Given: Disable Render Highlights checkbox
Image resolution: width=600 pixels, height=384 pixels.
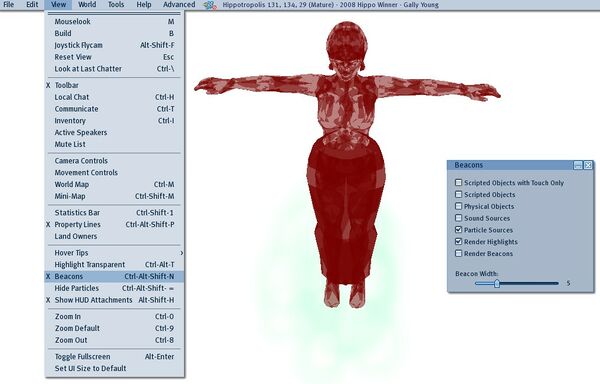Looking at the screenshot, I should 458,241.
